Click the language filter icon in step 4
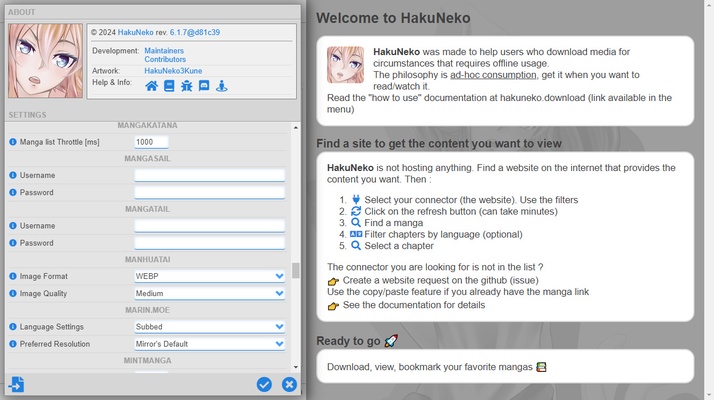This screenshot has width=714, height=400. point(356,234)
